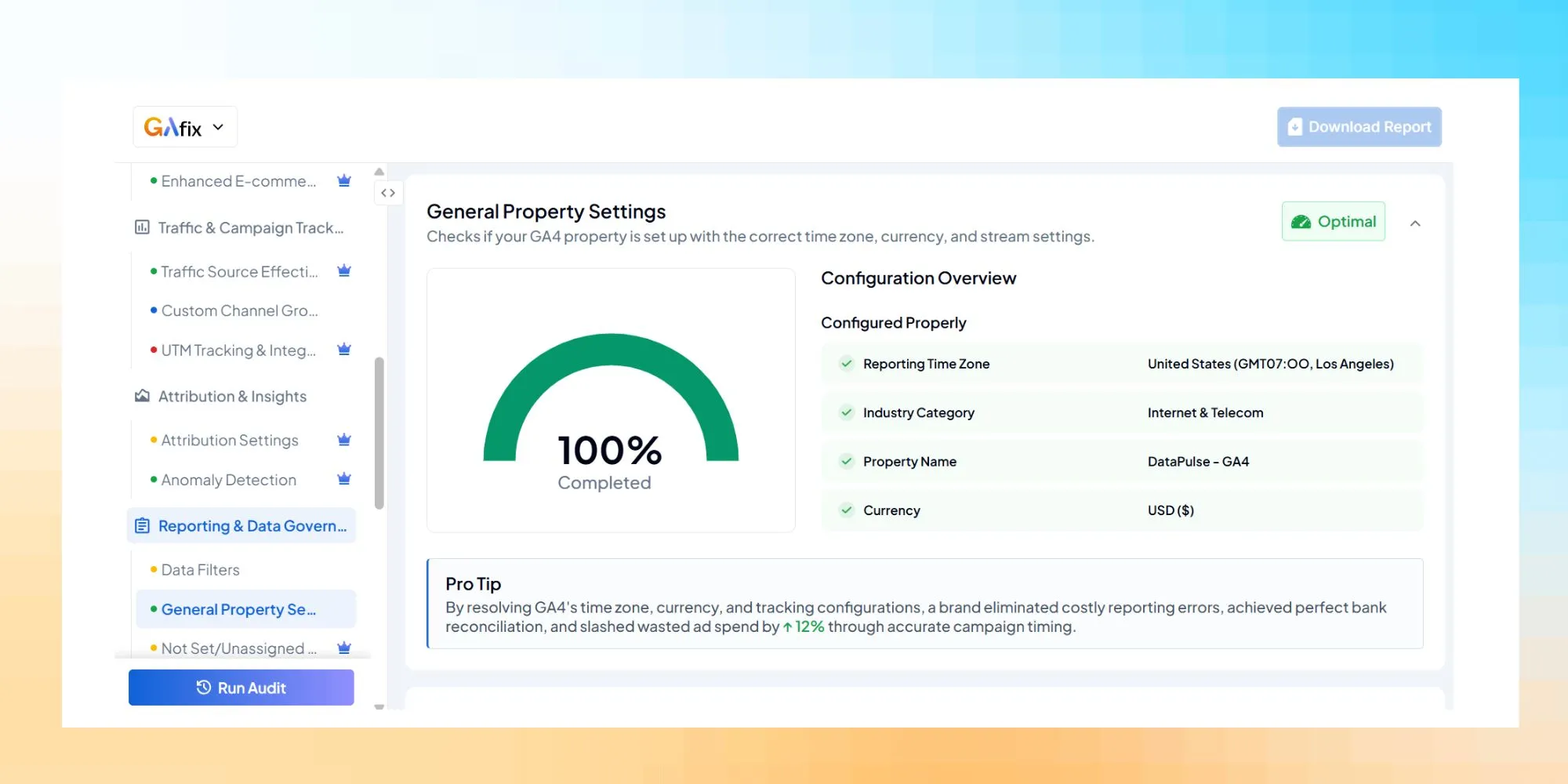Click the Run Audit button

(x=241, y=688)
